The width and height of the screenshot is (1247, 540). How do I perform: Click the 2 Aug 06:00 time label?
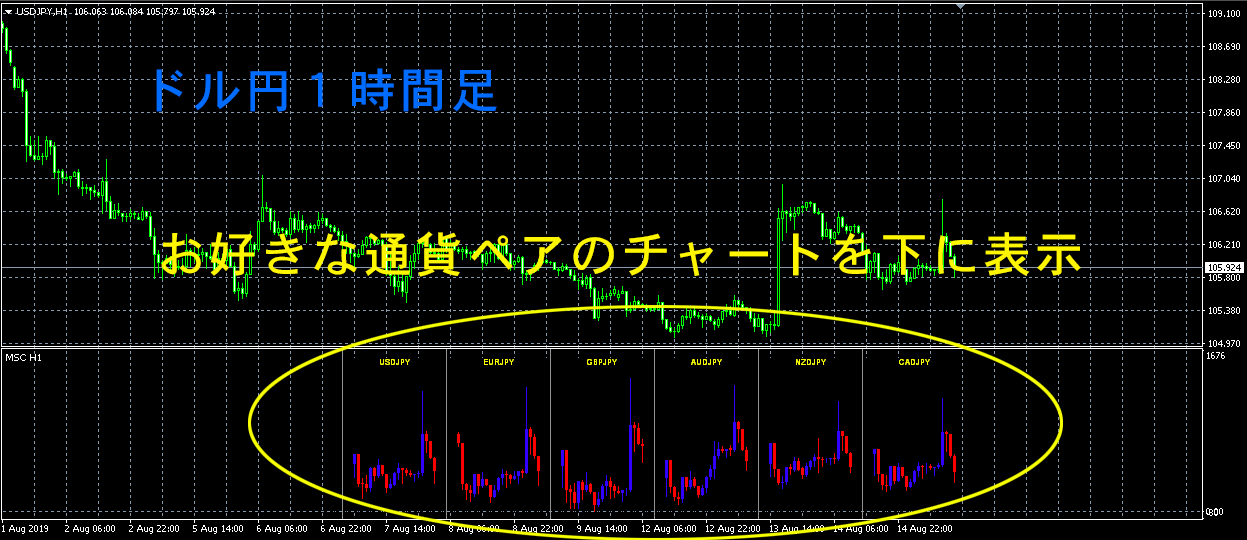point(89,528)
